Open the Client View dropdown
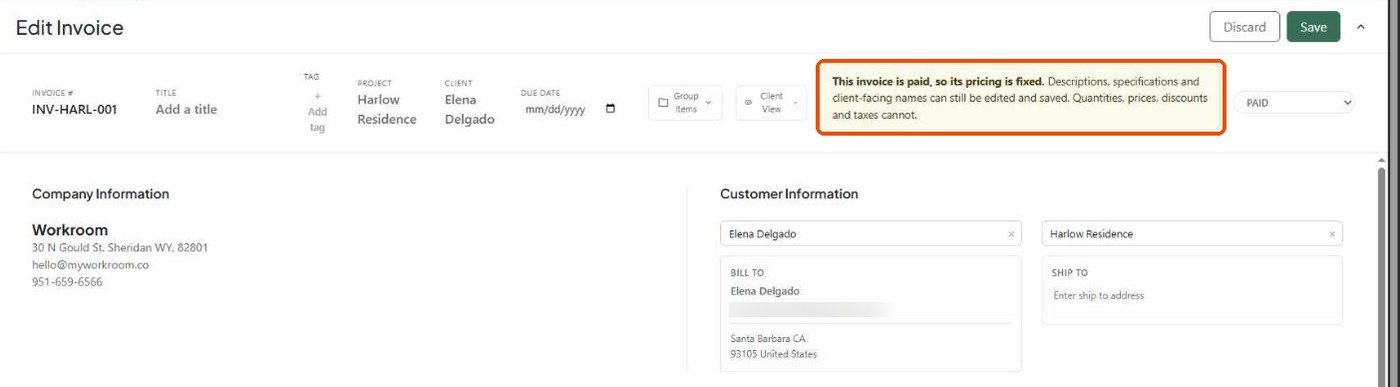The height and width of the screenshot is (387, 1400). [x=771, y=102]
